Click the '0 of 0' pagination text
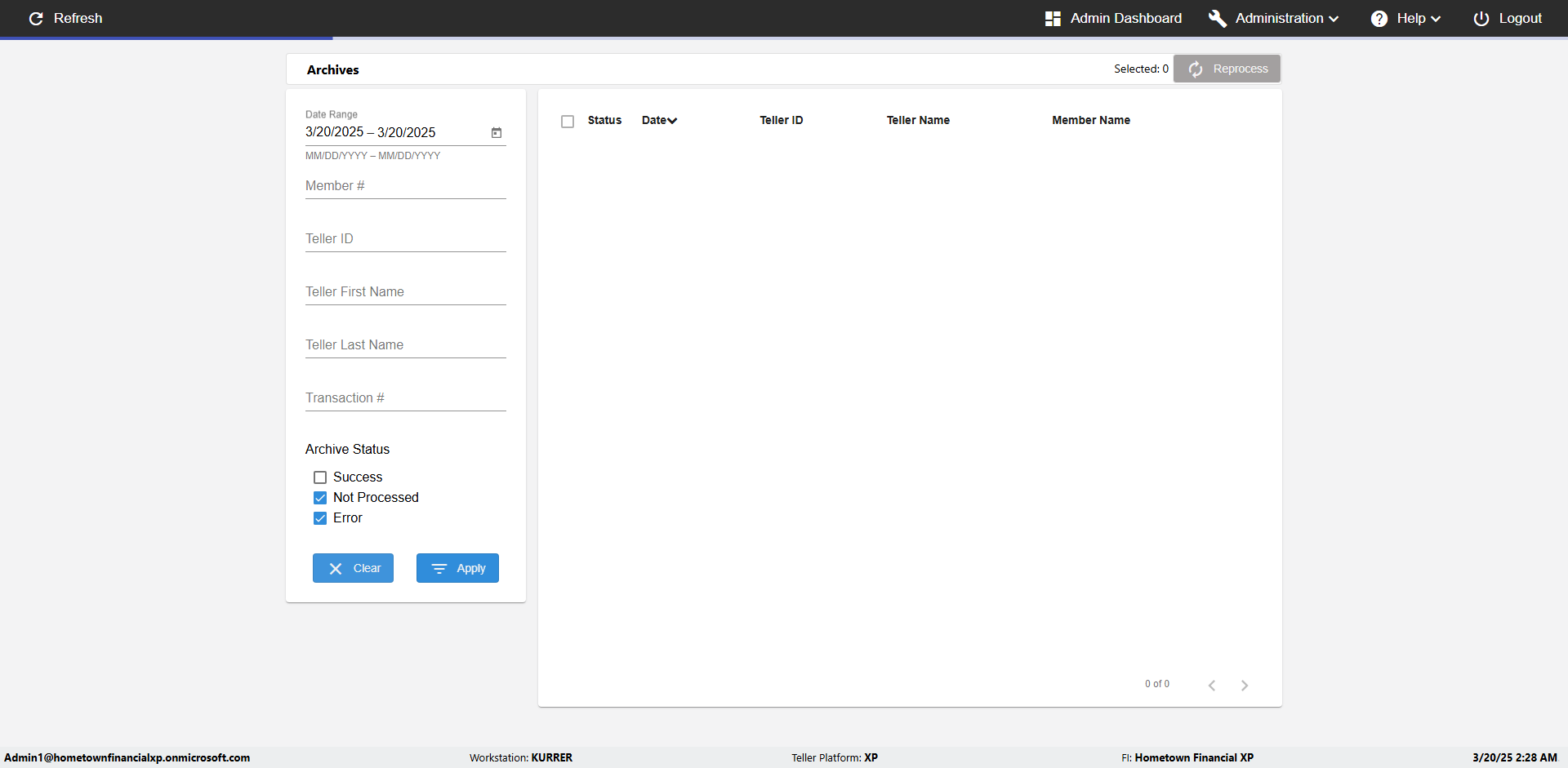The height and width of the screenshot is (768, 1568). (x=1157, y=684)
